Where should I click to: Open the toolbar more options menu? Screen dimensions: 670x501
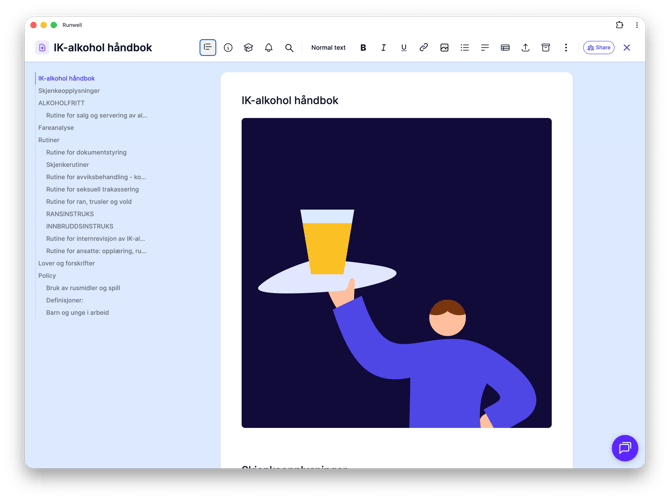566,47
